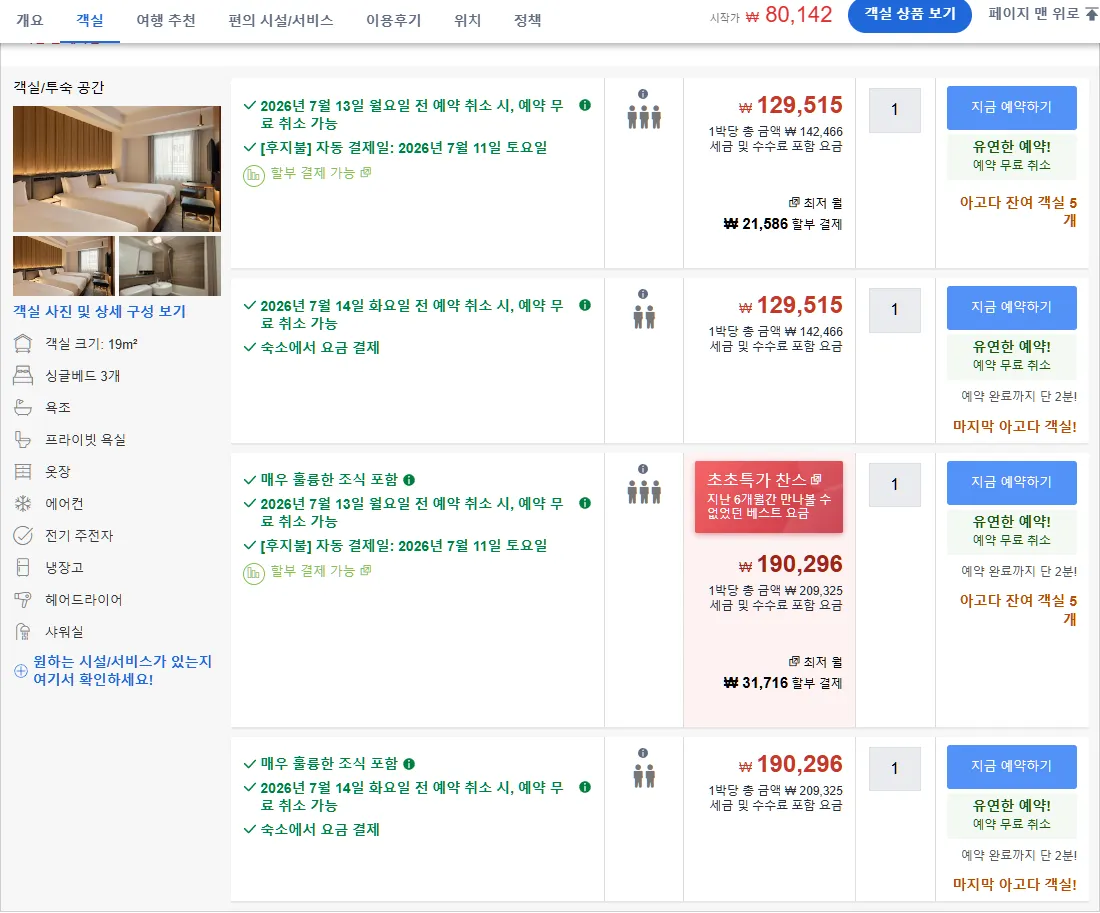Open the main triple-bed room photo

(x=116, y=168)
